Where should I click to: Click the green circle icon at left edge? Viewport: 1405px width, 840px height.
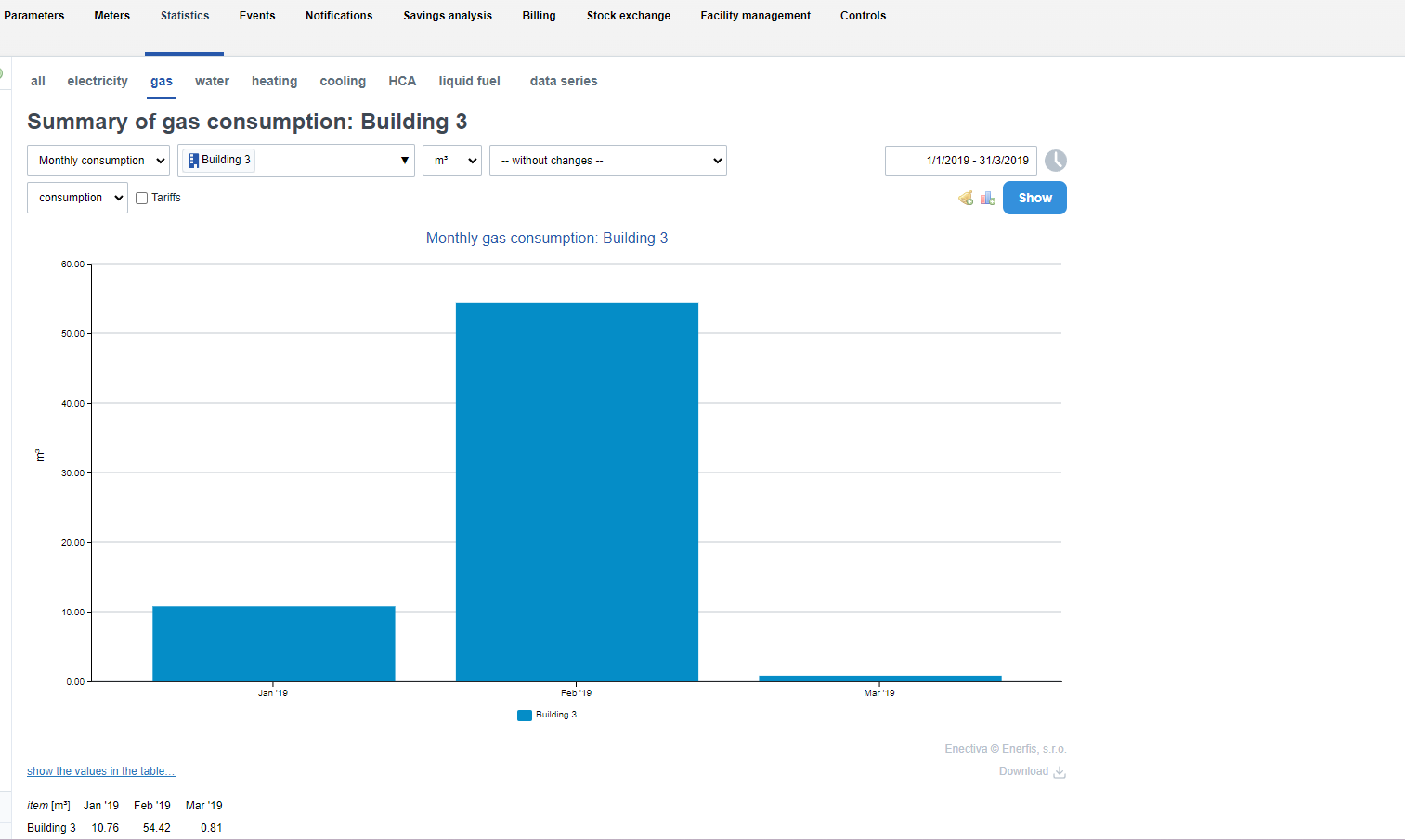pyautogui.click(x=2, y=73)
